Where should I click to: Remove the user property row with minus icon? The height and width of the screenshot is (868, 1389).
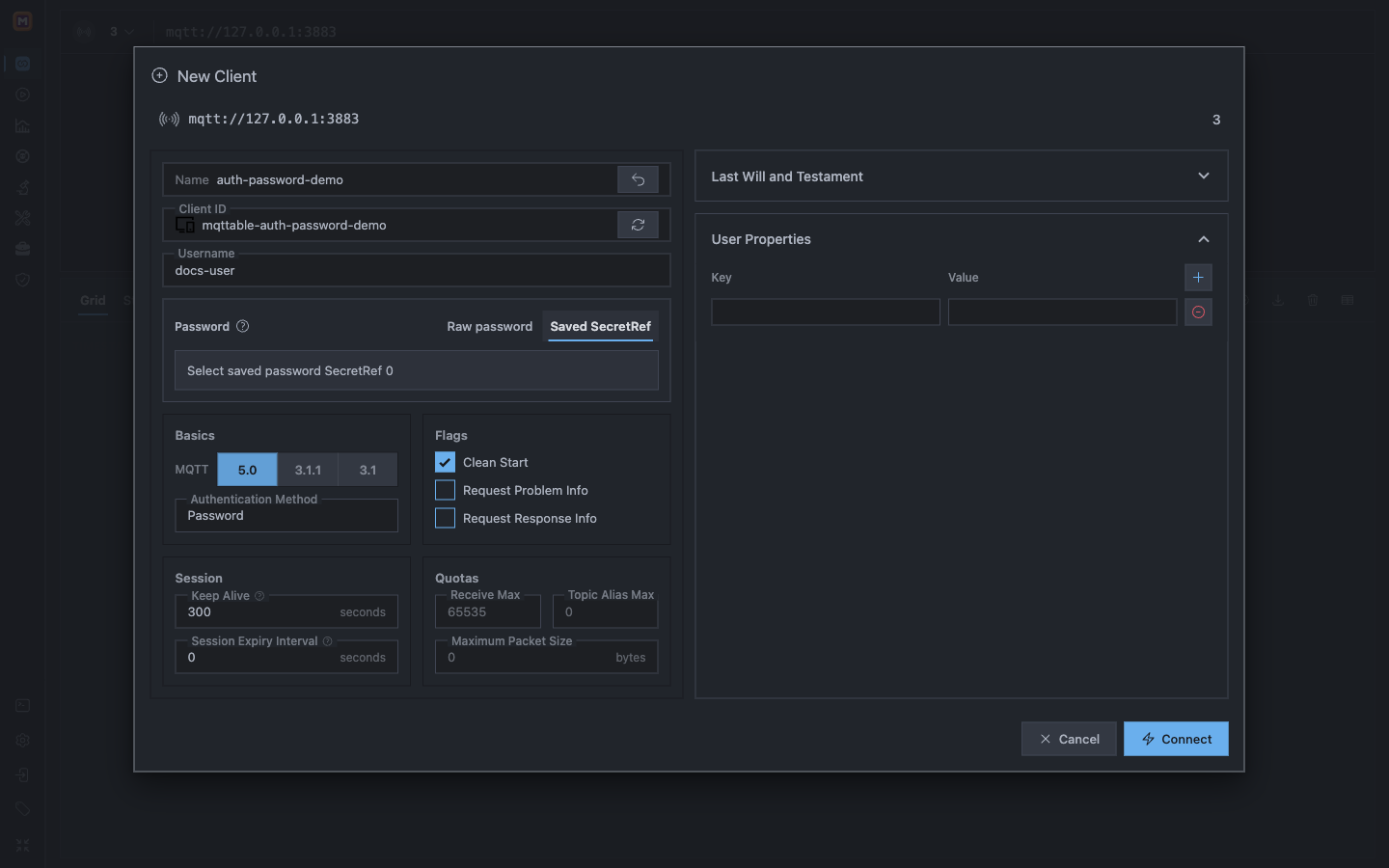tap(1198, 312)
